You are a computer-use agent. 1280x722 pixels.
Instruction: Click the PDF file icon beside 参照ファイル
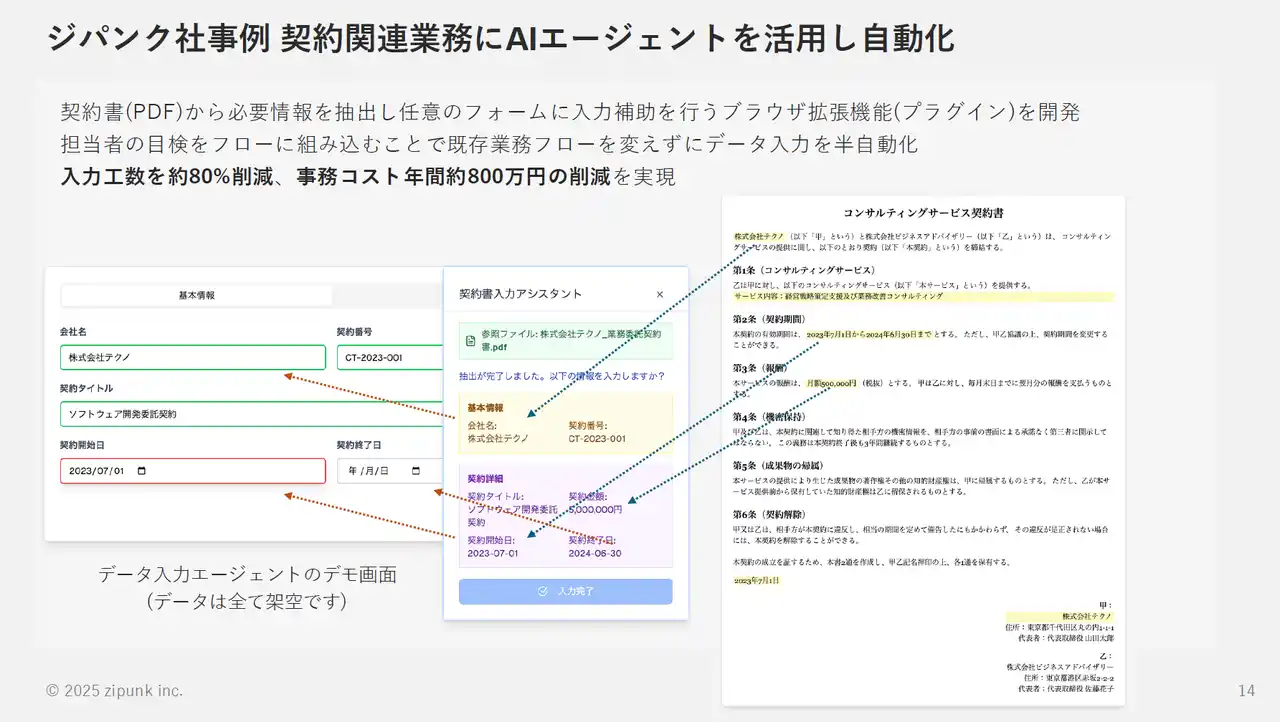[470, 341]
